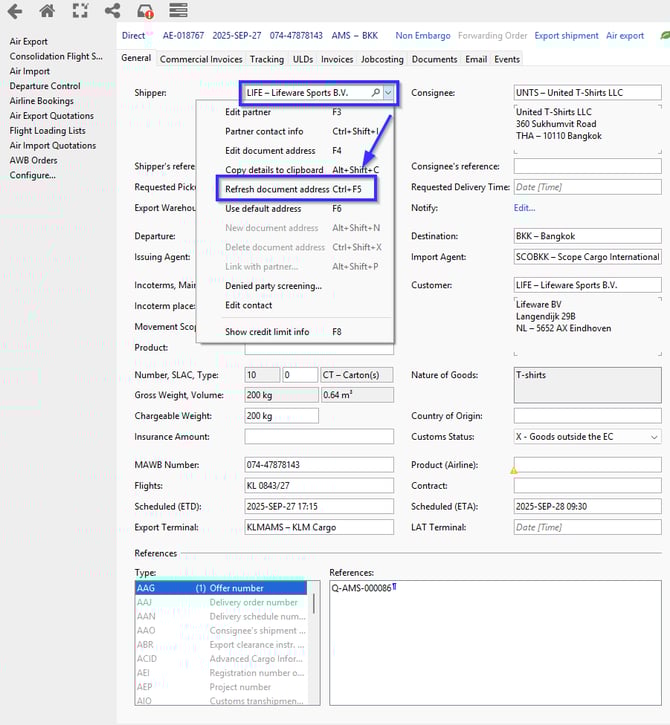The image size is (670, 725).
Task: Select Refresh document address menu entry
Action: click(x=277, y=189)
